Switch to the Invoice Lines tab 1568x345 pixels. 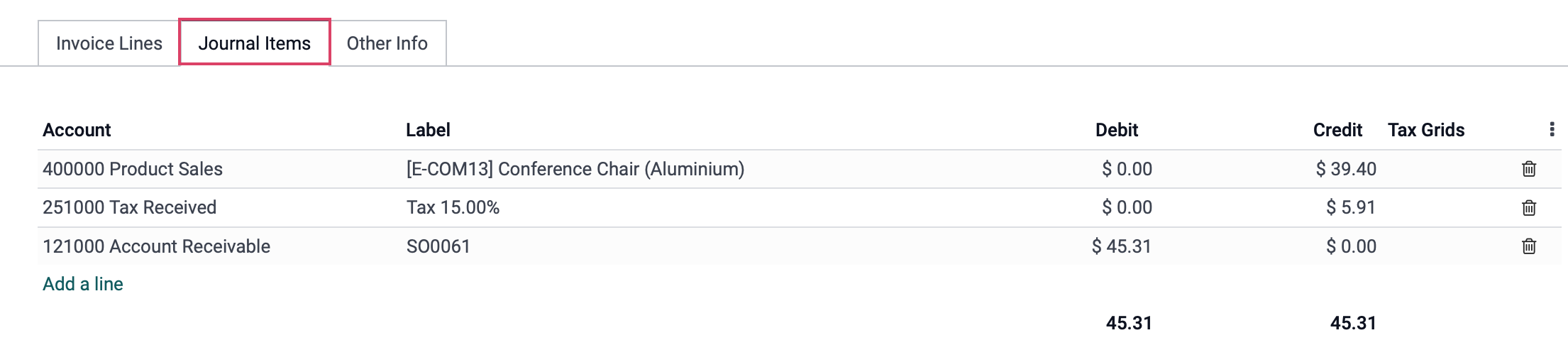coord(109,43)
